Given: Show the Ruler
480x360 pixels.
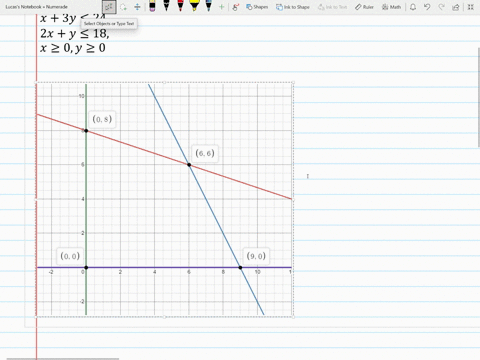Looking at the screenshot, I should pyautogui.click(x=364, y=7).
